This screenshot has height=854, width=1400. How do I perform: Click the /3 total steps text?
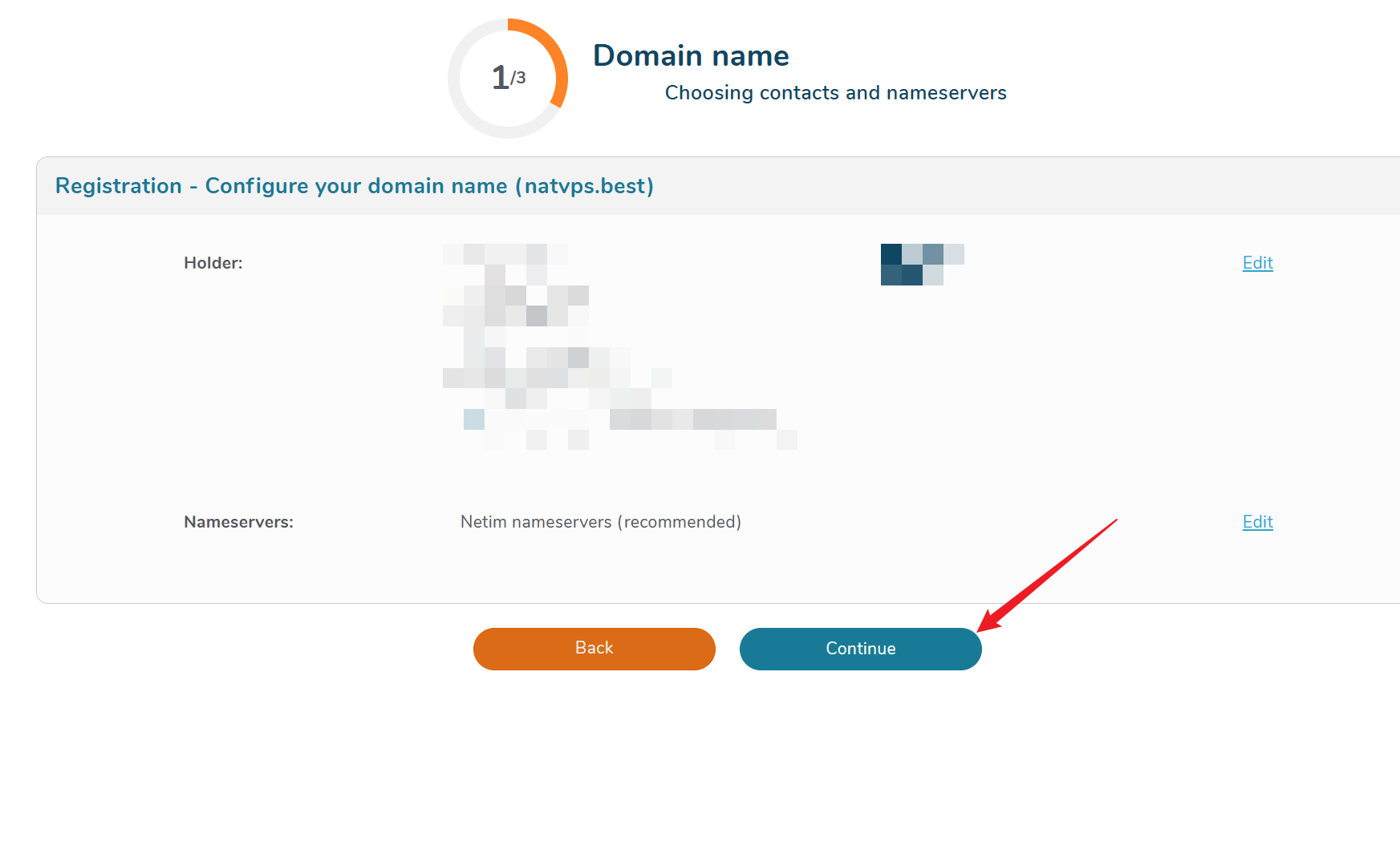click(518, 78)
